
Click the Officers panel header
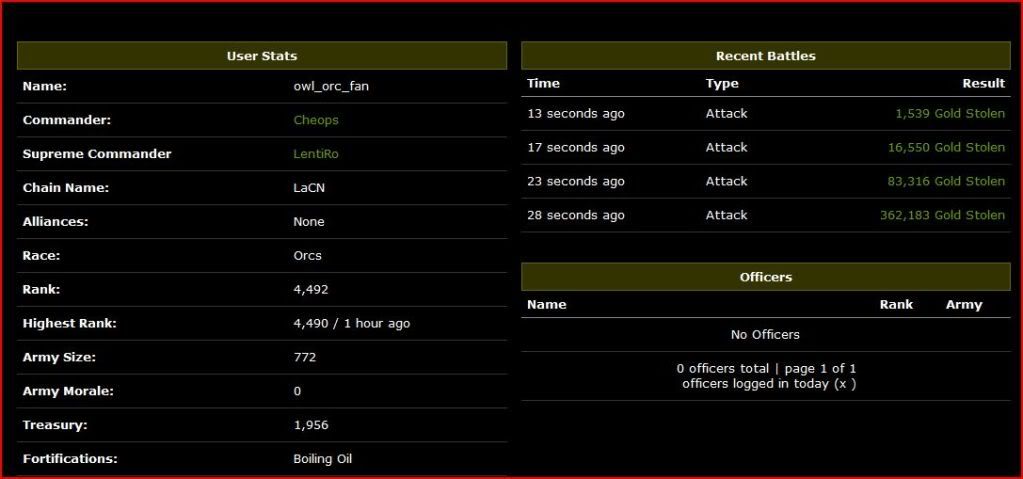point(765,277)
